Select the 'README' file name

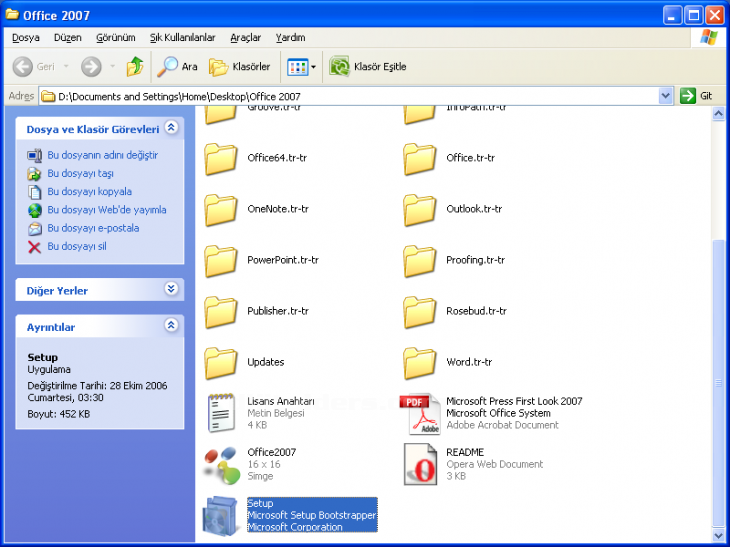click(465, 452)
